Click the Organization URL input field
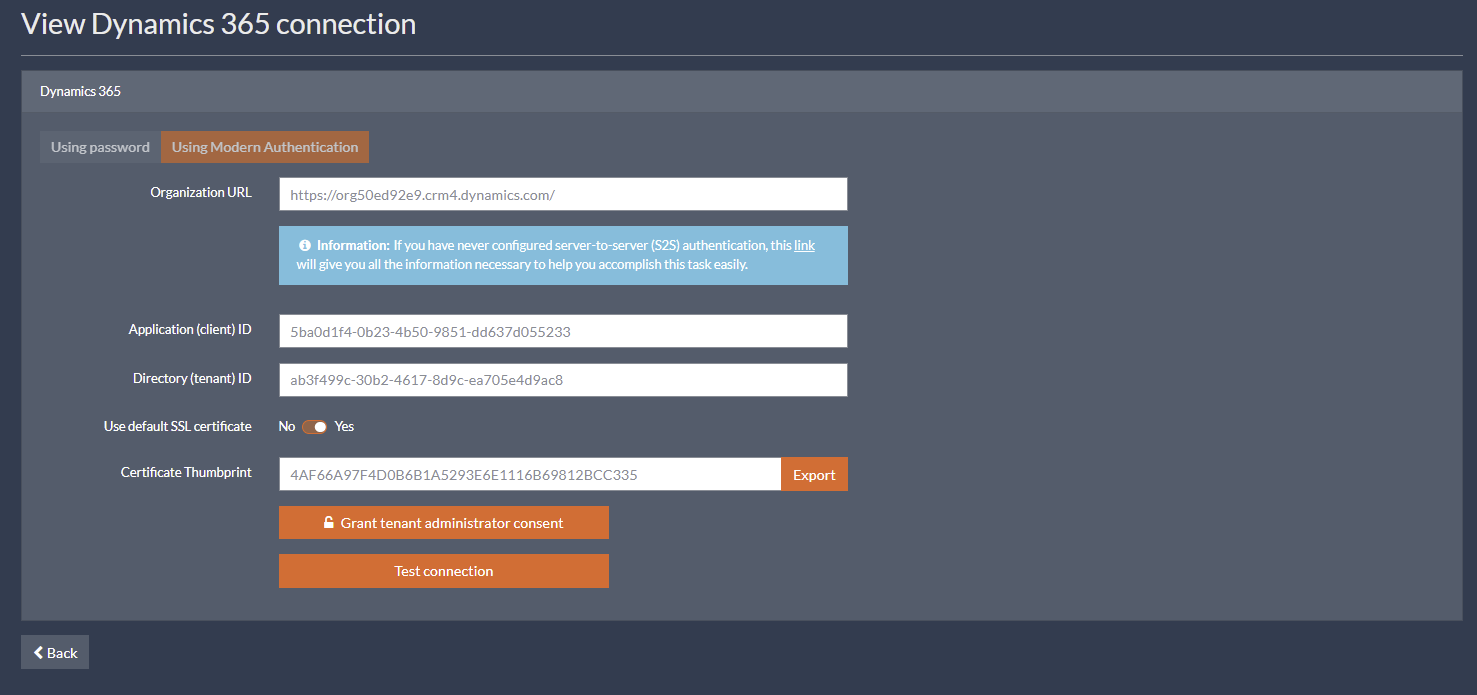 563,194
